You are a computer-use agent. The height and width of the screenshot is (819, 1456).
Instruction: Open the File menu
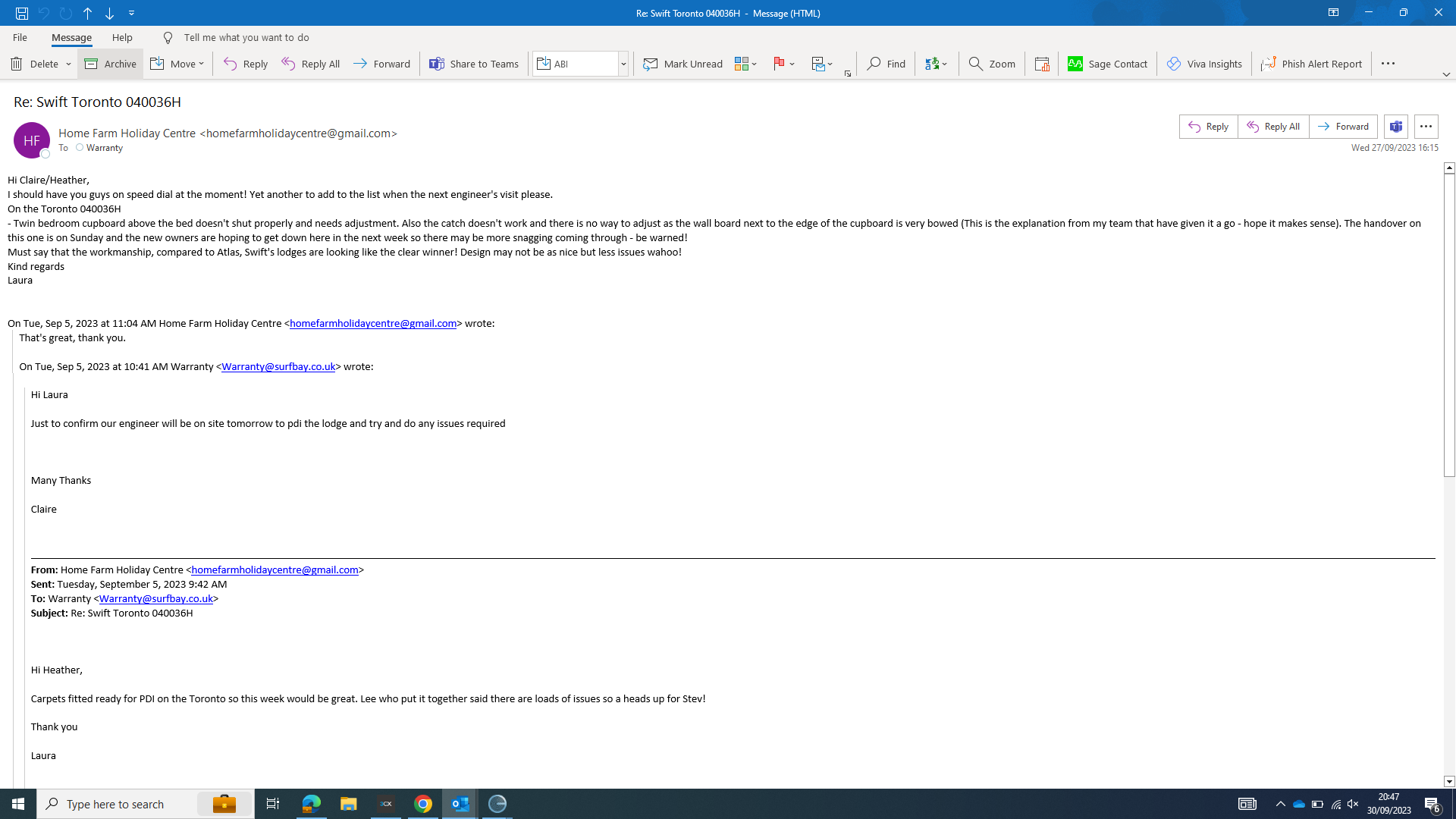(20, 37)
